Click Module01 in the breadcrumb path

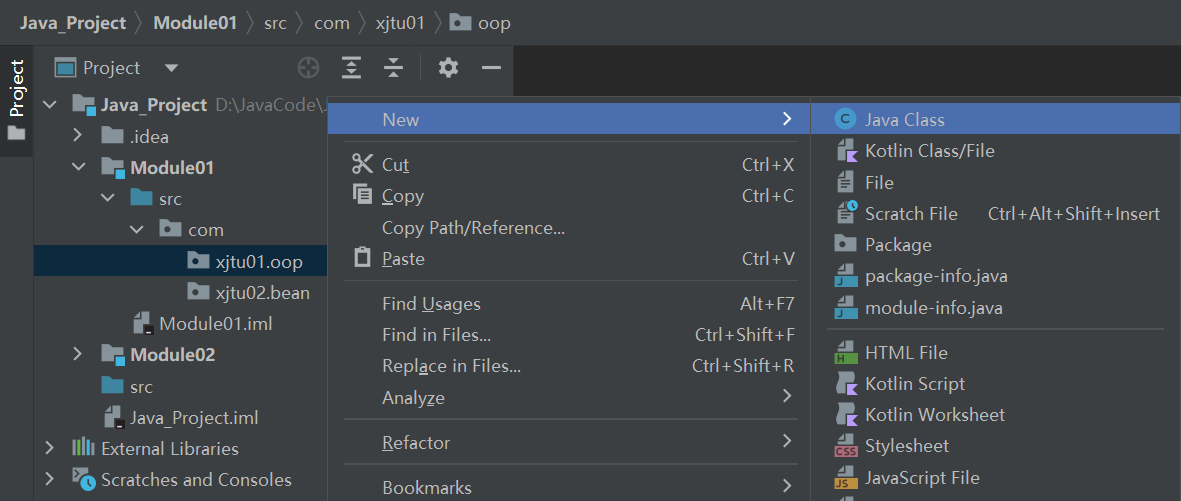[195, 23]
